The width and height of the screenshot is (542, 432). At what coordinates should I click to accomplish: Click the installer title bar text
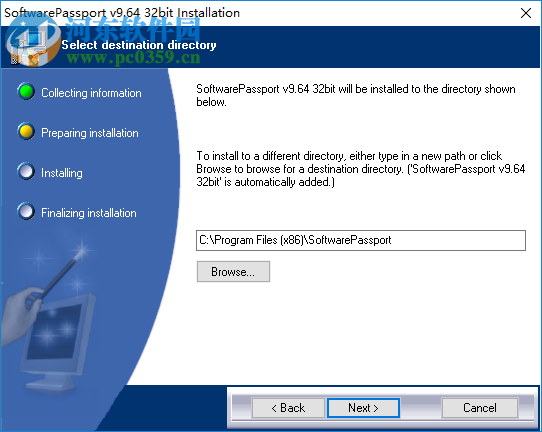pyautogui.click(x=122, y=13)
